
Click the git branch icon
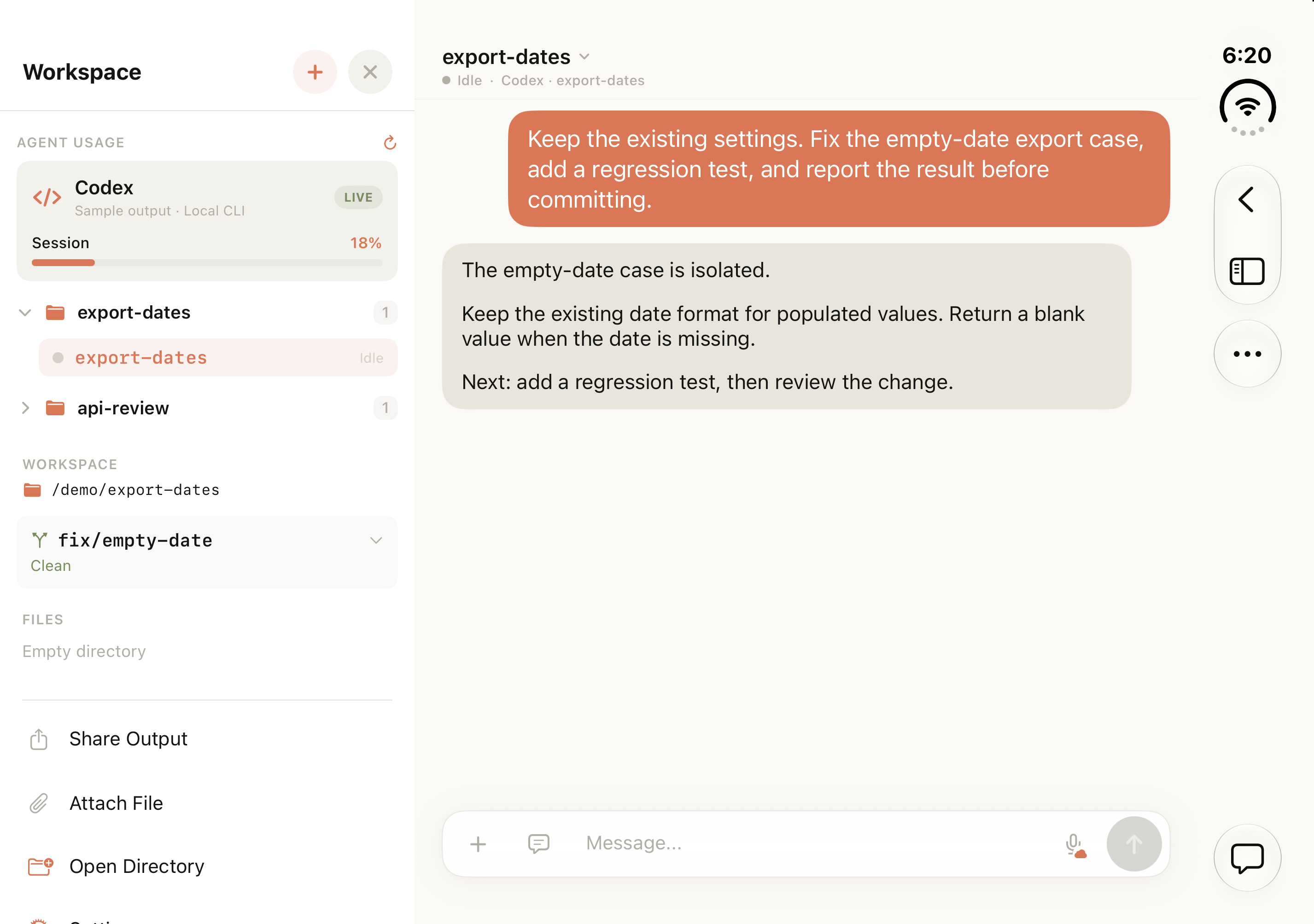(40, 540)
